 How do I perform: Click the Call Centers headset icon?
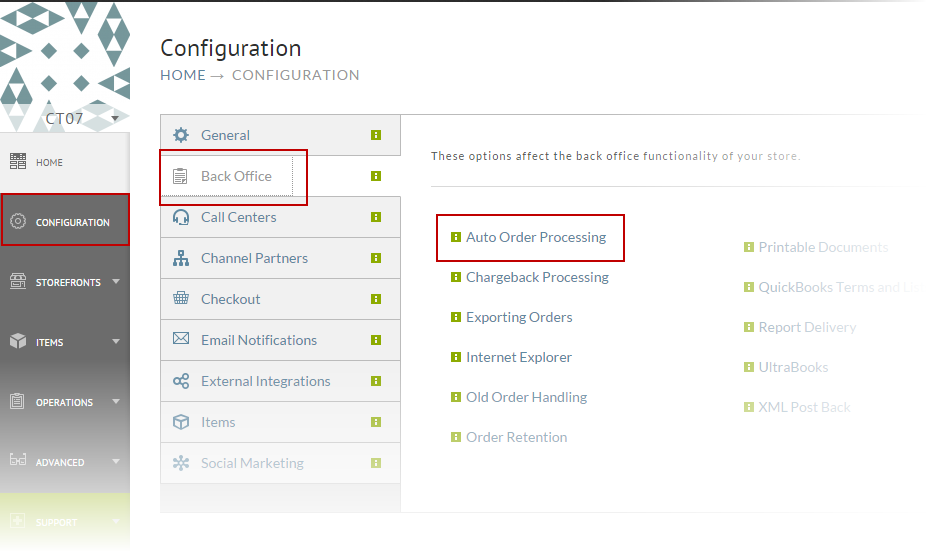[x=181, y=217]
